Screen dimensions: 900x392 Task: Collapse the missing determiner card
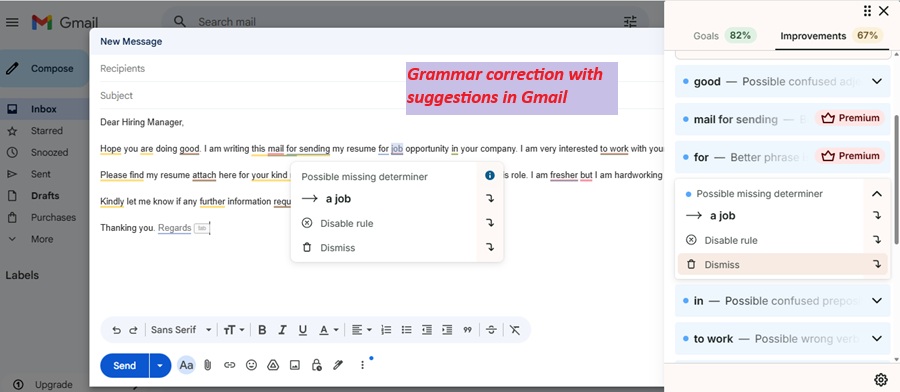[876, 194]
